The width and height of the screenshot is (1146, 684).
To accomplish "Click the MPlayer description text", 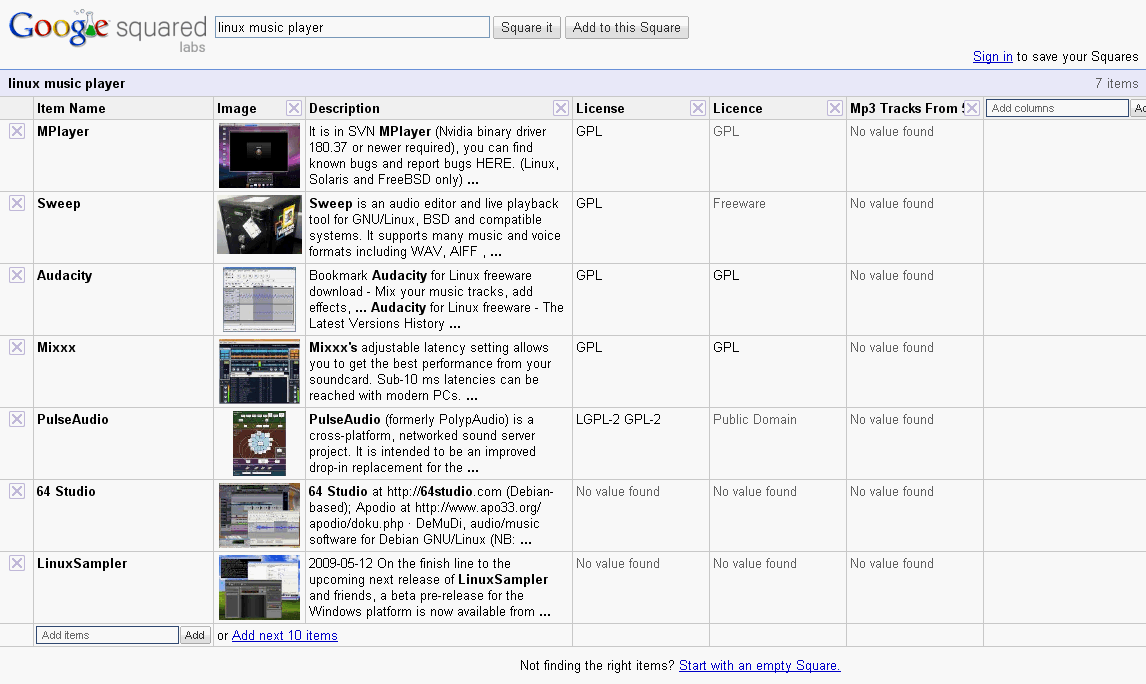I will click(x=434, y=156).
